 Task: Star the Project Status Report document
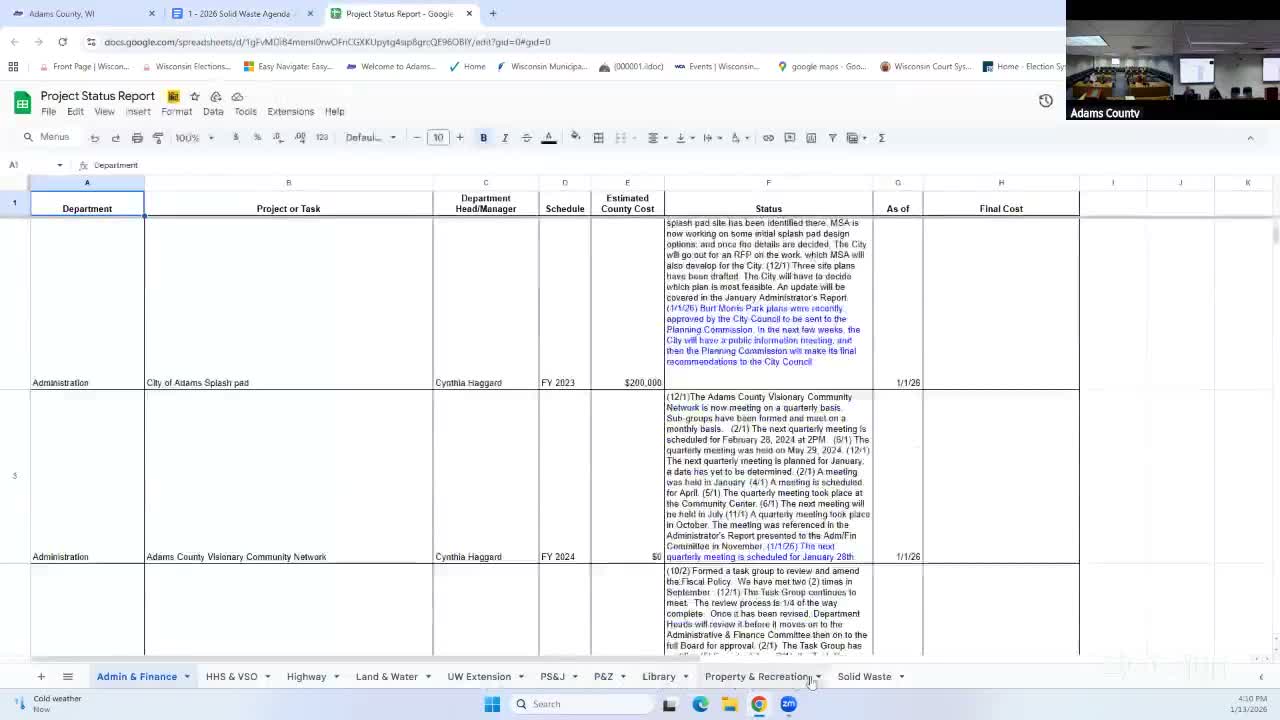point(194,97)
